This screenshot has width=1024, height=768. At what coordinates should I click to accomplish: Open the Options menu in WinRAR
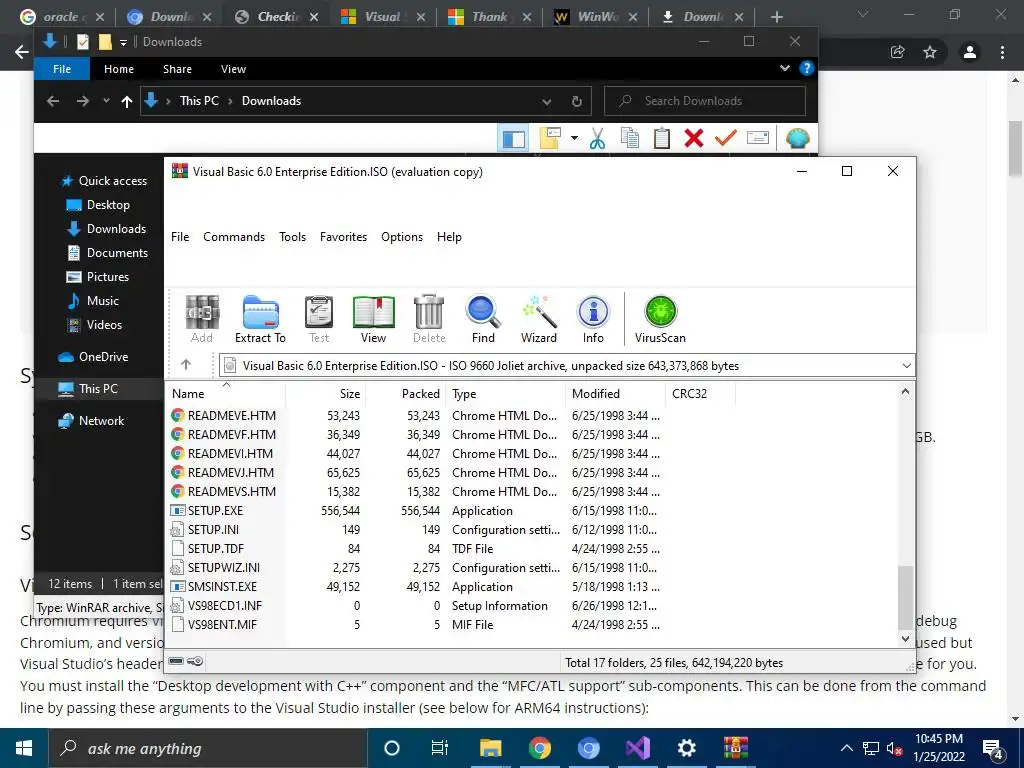[402, 237]
